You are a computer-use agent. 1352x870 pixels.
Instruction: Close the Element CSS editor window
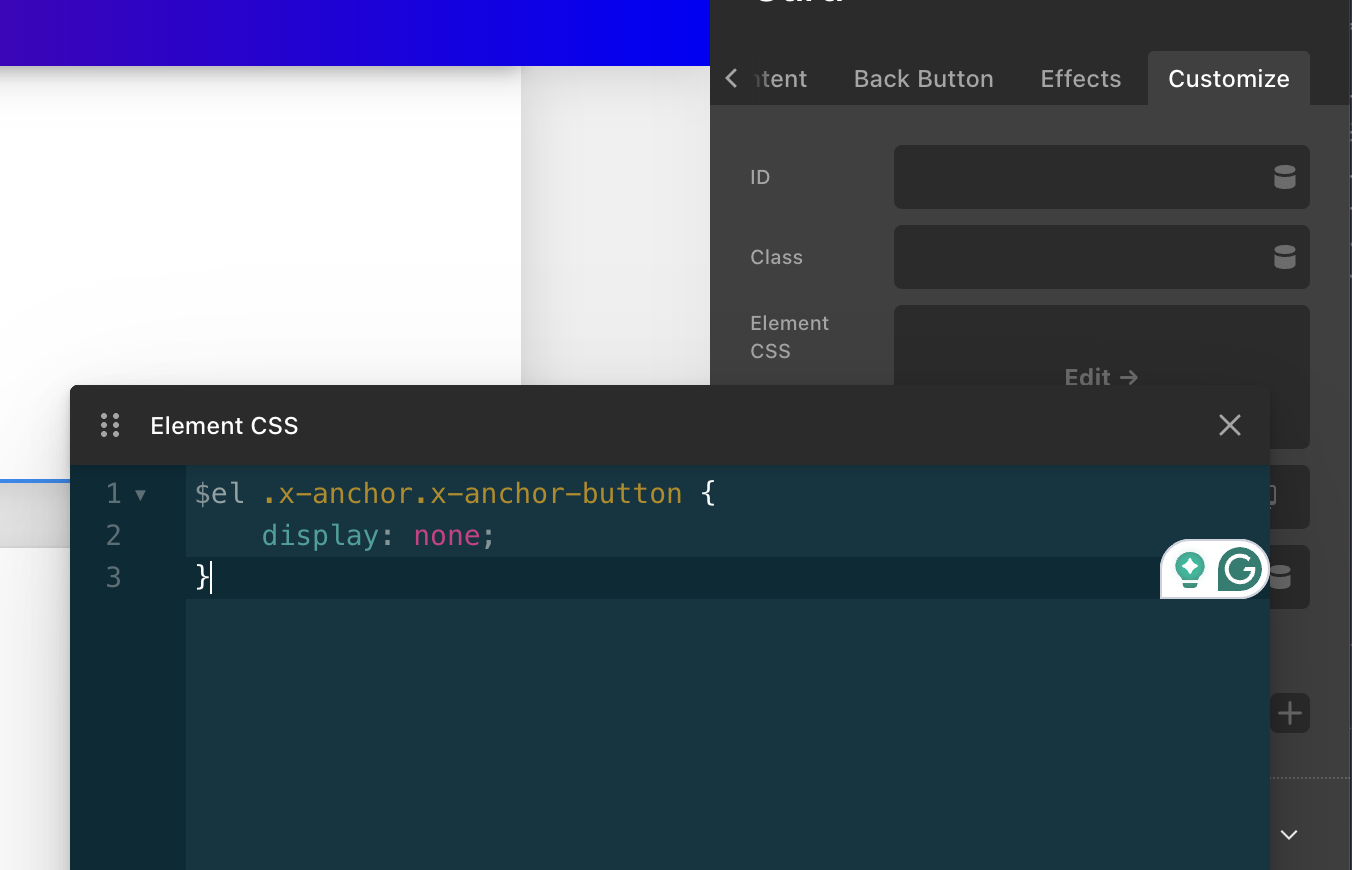tap(1229, 426)
